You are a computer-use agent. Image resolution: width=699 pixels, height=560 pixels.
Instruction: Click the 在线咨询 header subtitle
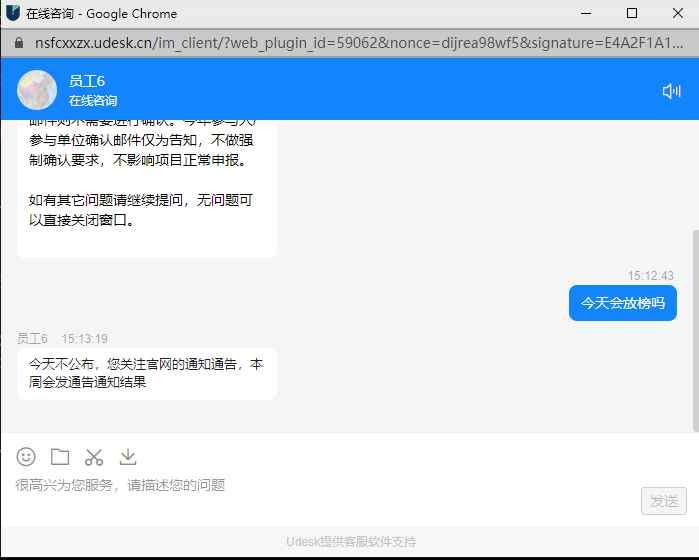[x=92, y=101]
